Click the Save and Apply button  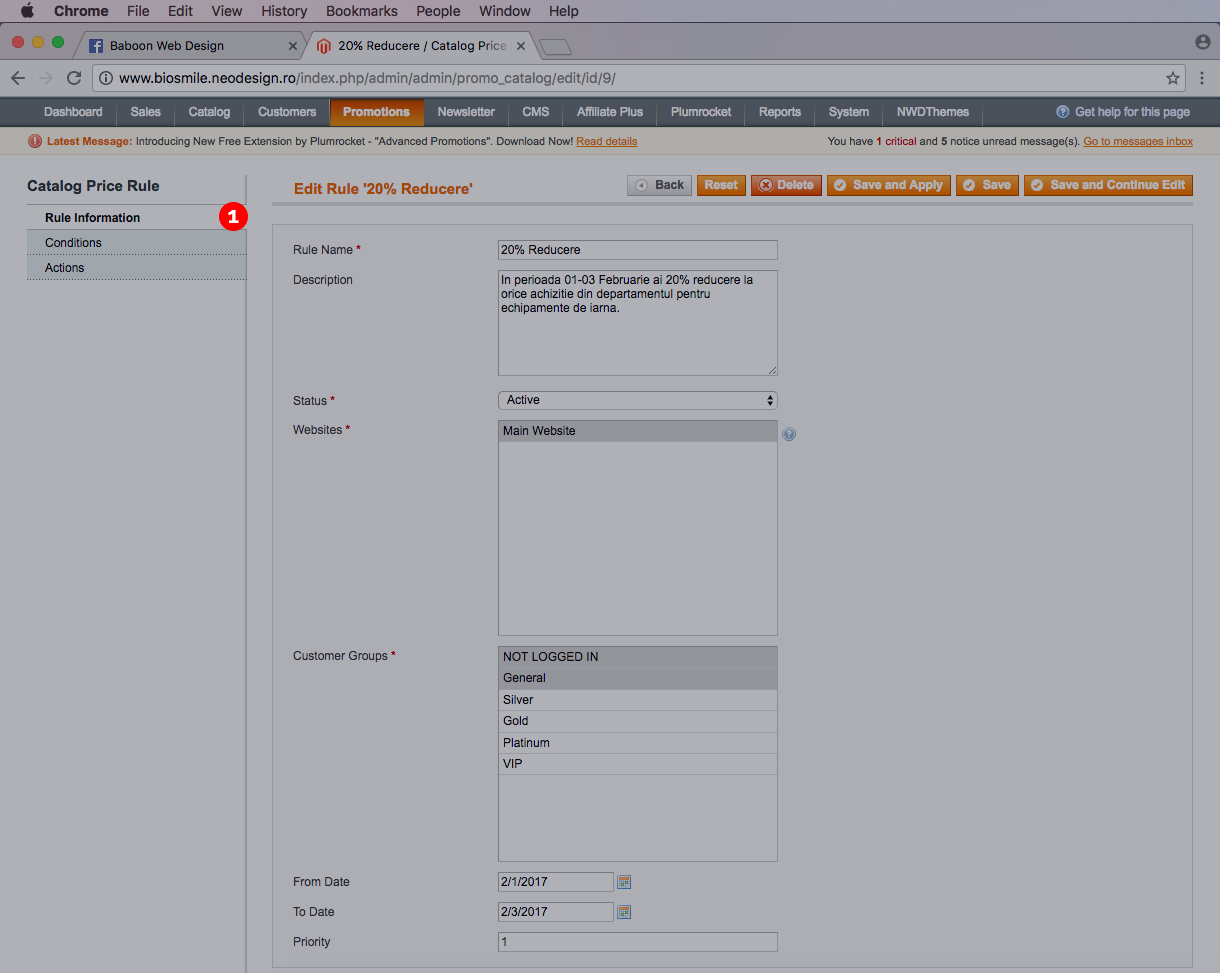coord(888,185)
